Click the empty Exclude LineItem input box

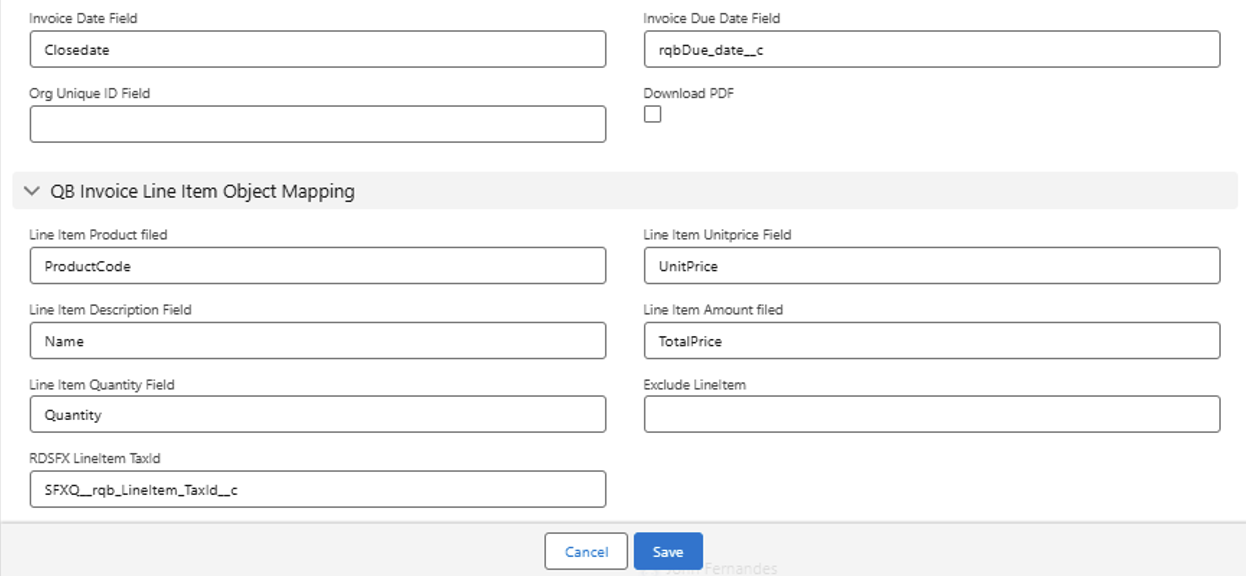click(931, 415)
